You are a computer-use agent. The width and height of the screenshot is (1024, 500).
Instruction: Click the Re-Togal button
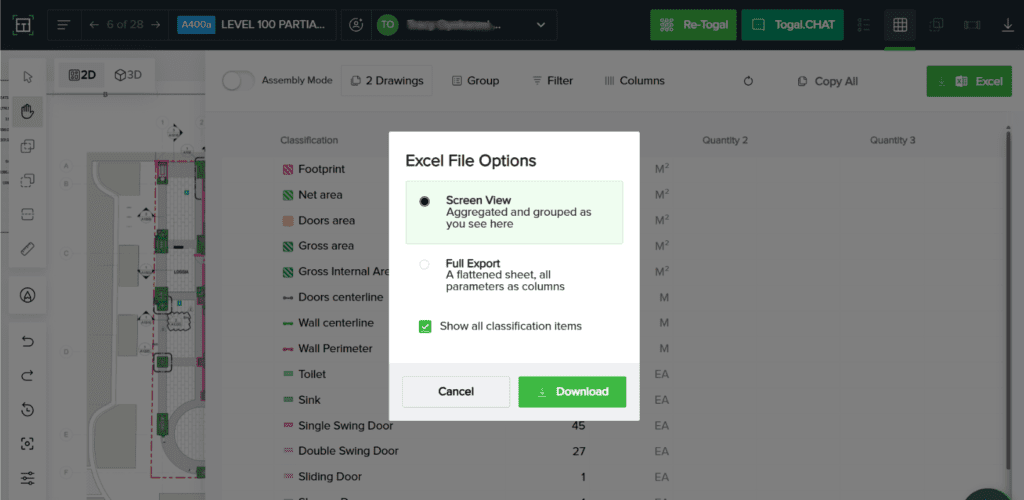[x=694, y=25]
